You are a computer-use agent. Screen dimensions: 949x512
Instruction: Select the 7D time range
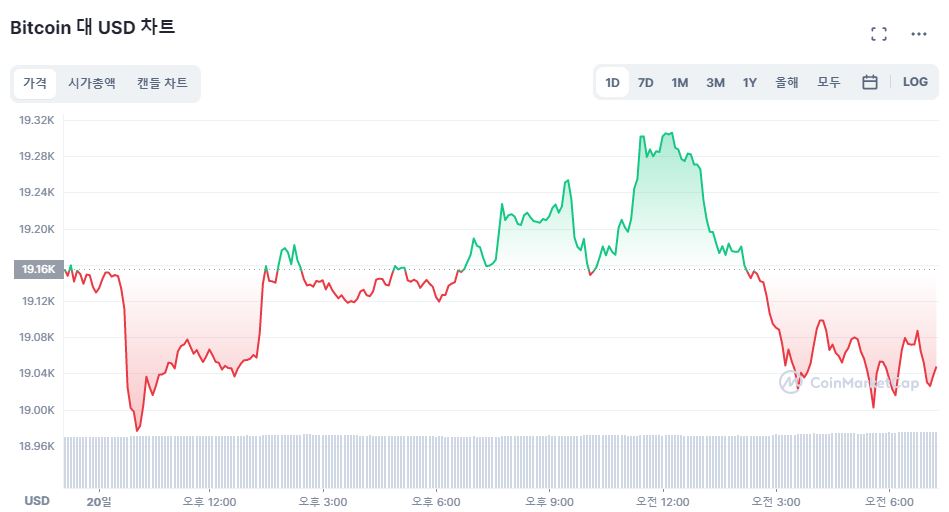tap(646, 82)
